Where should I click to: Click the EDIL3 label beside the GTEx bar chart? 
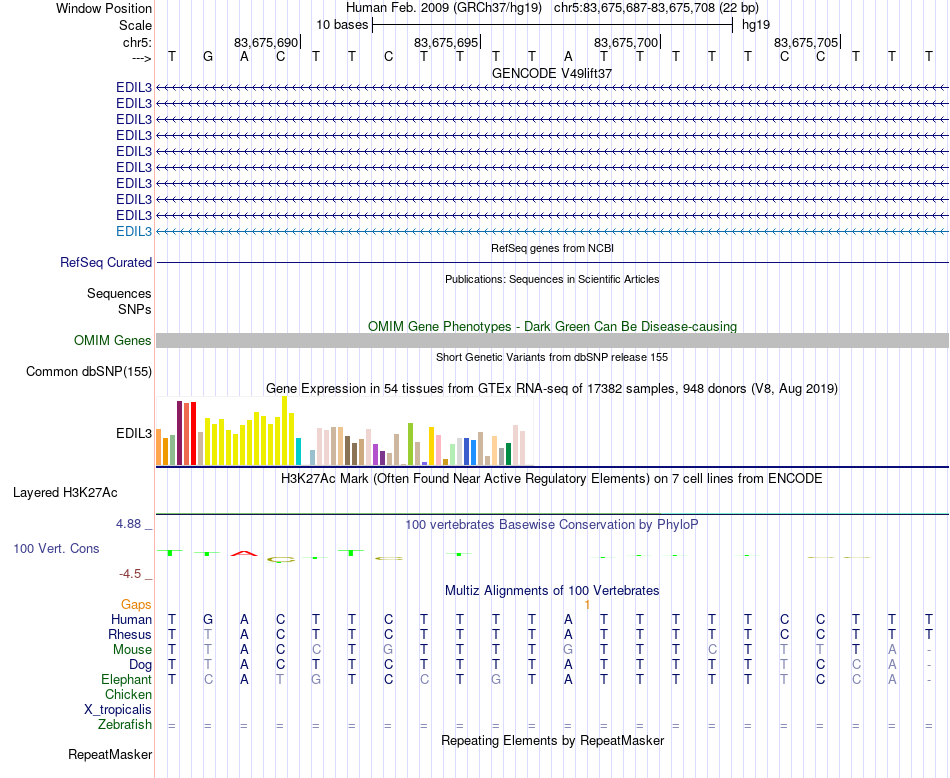[x=134, y=434]
